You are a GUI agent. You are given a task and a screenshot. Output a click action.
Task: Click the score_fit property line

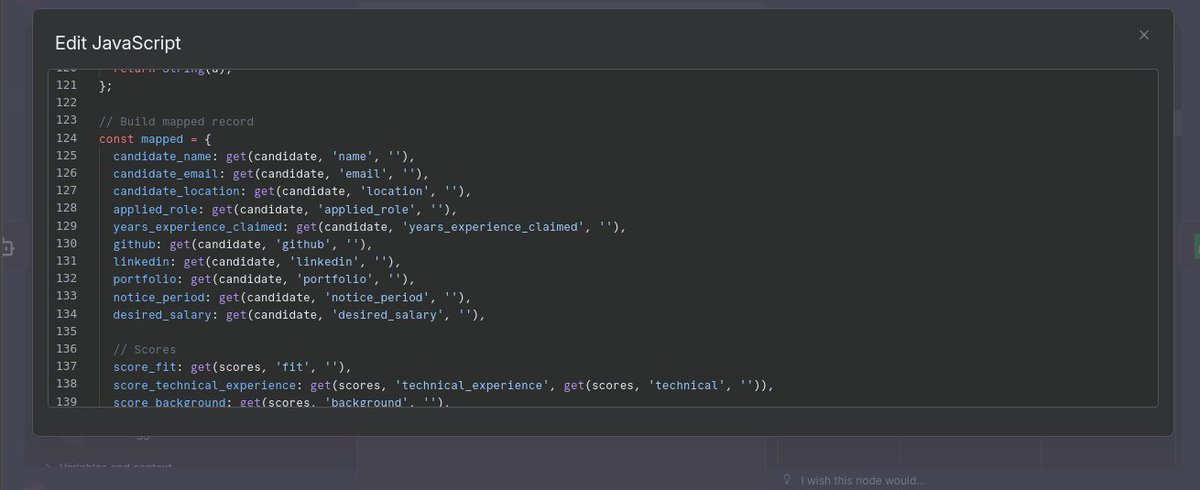pyautogui.click(x=232, y=367)
